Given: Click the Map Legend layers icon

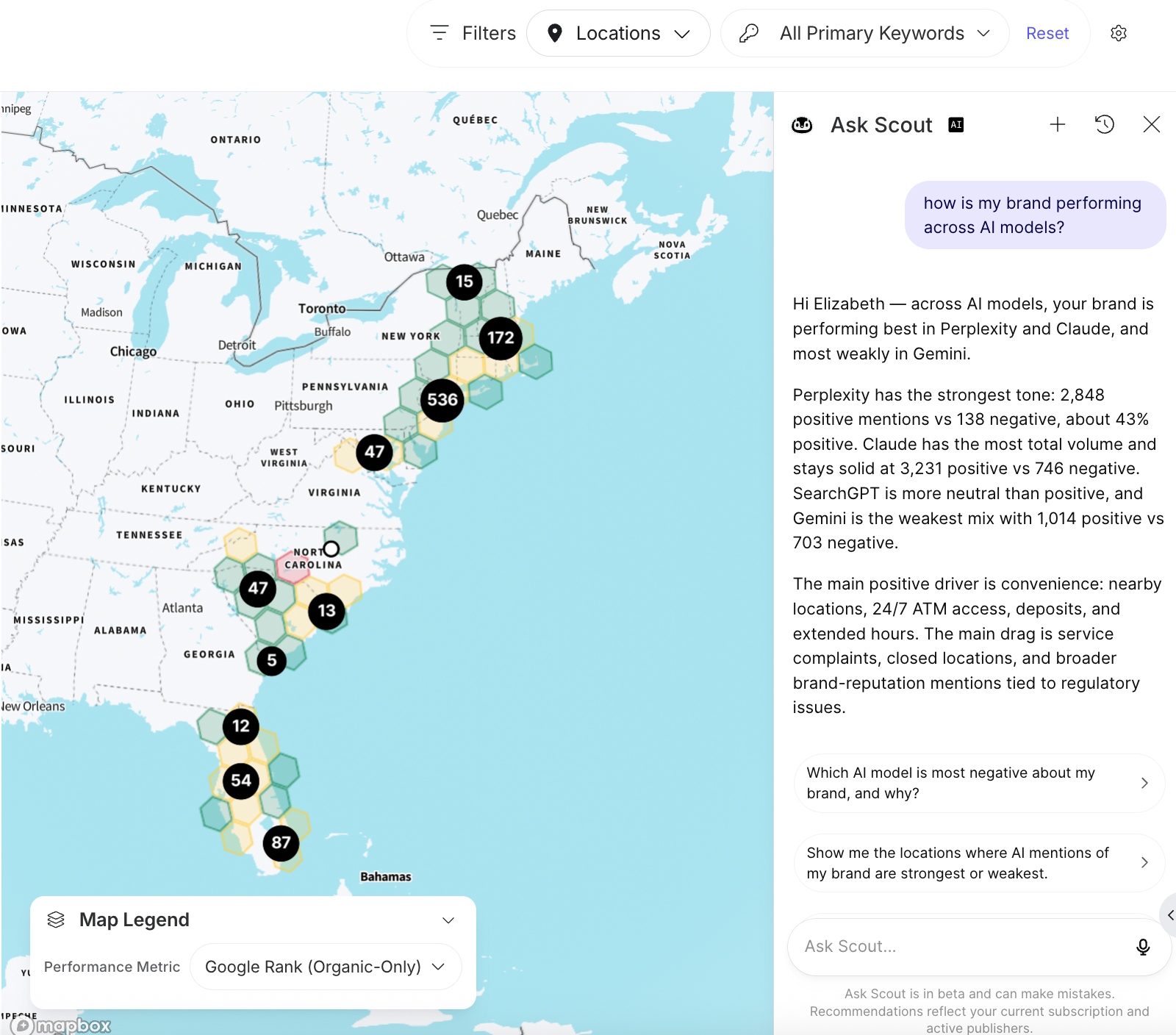Looking at the screenshot, I should tap(56, 920).
